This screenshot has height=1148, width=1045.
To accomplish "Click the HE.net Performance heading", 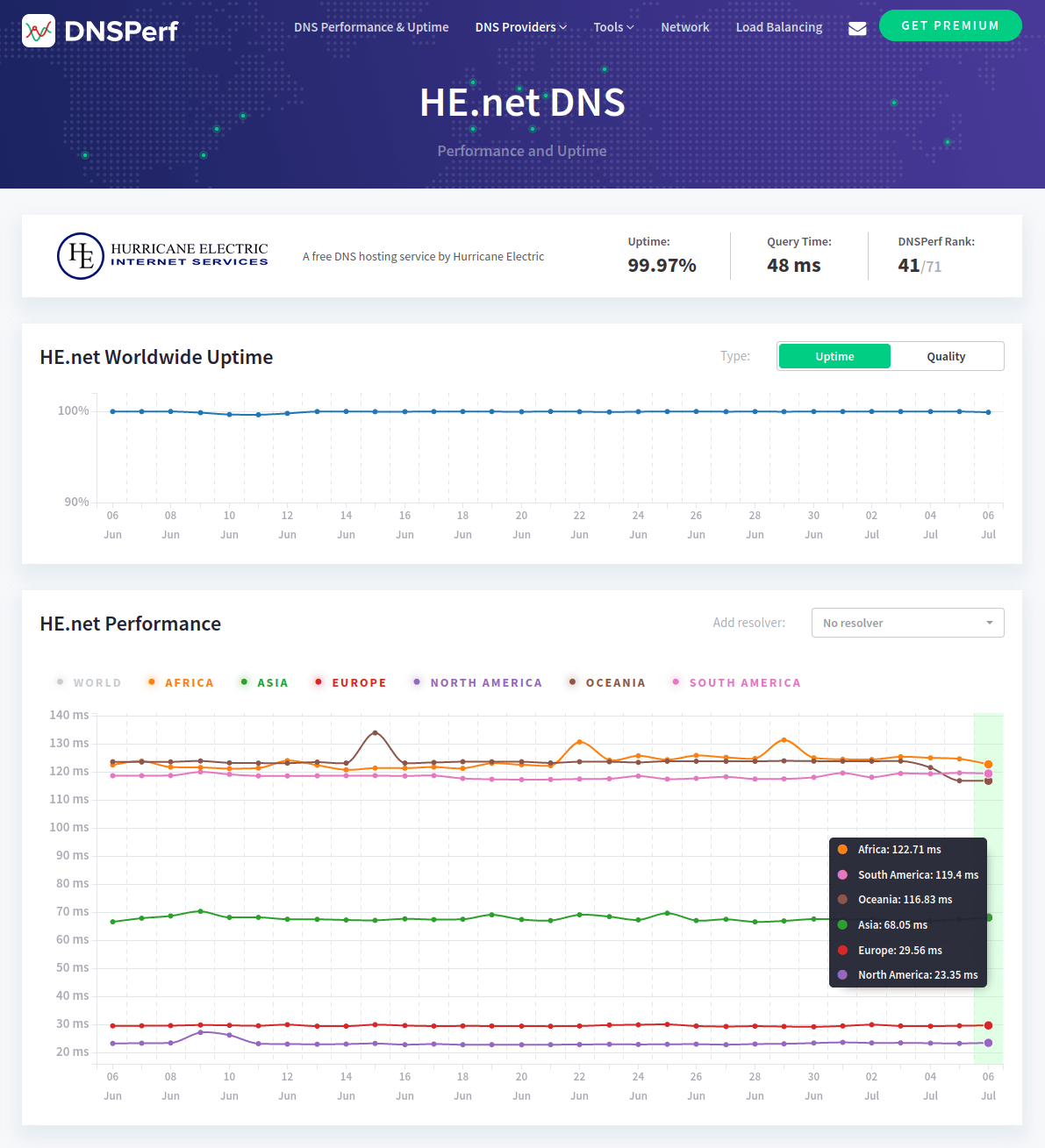I will (130, 624).
